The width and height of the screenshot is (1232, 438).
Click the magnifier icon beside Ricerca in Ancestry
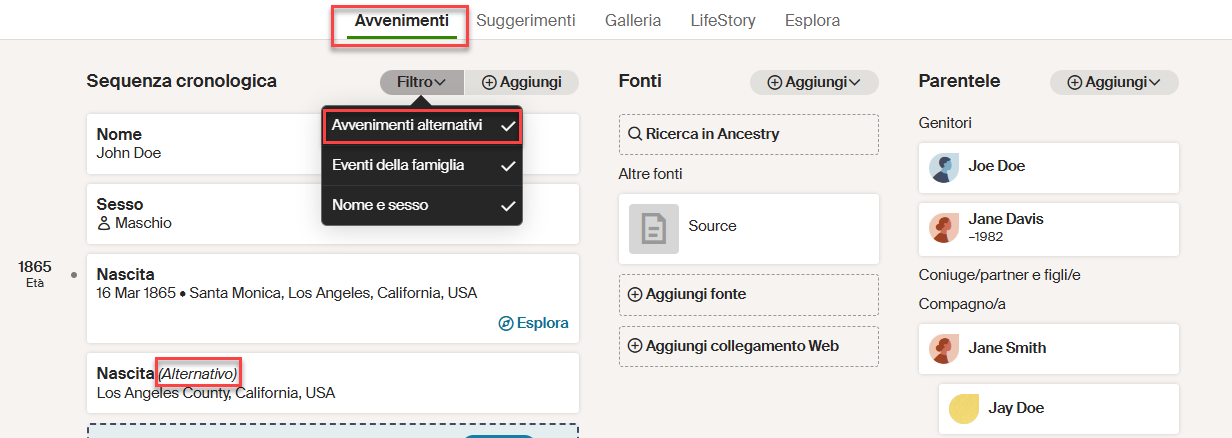tap(635, 134)
